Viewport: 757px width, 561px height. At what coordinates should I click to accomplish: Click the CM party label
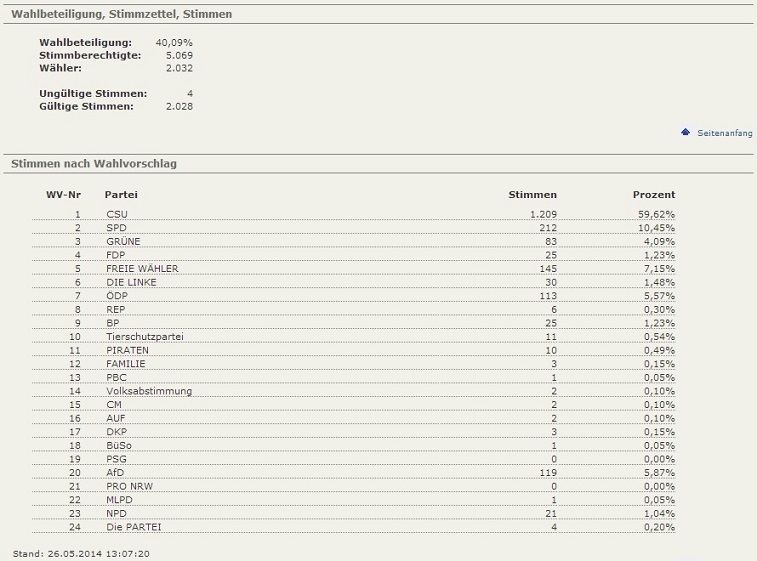point(114,405)
